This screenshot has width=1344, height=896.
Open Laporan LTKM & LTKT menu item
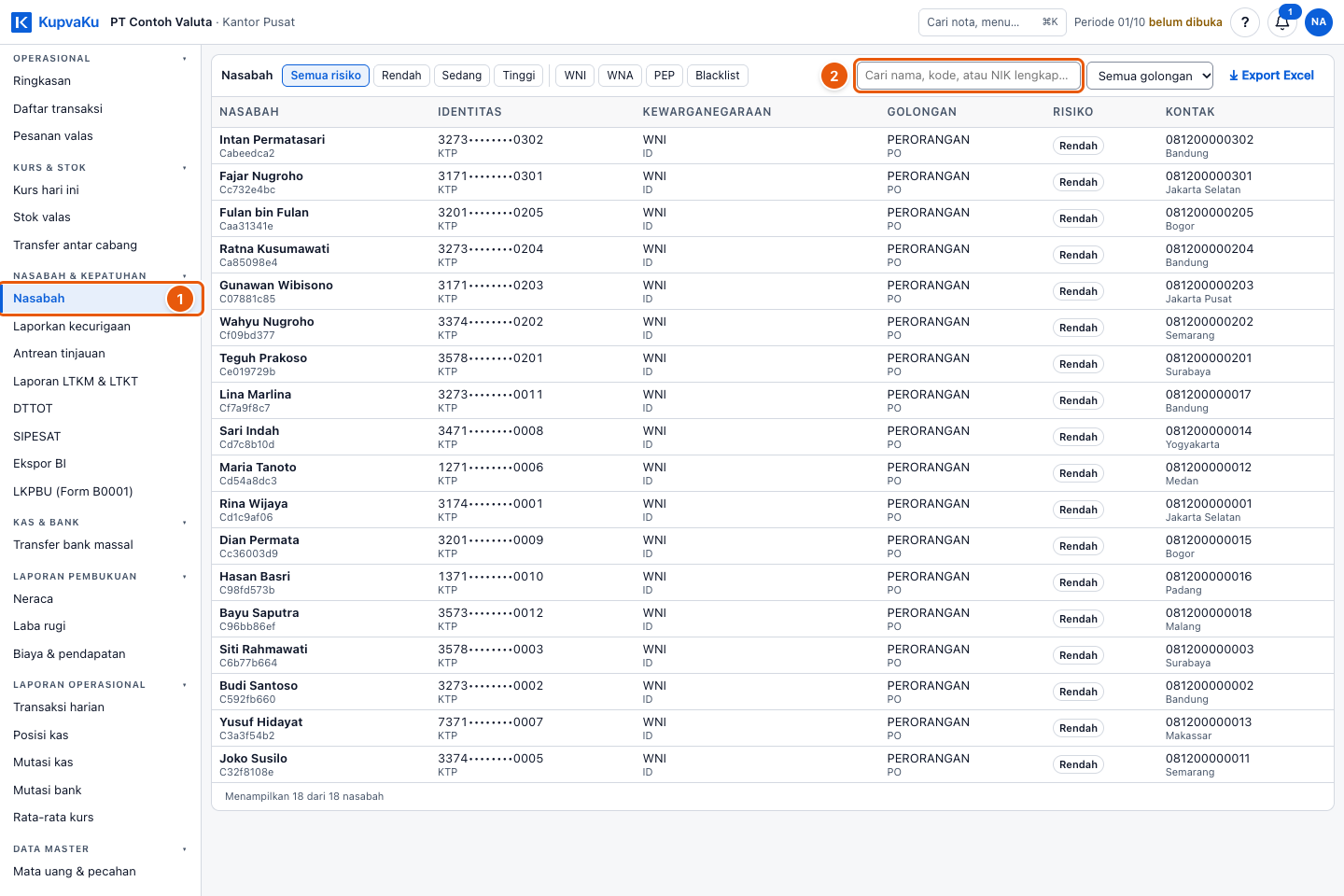76,381
